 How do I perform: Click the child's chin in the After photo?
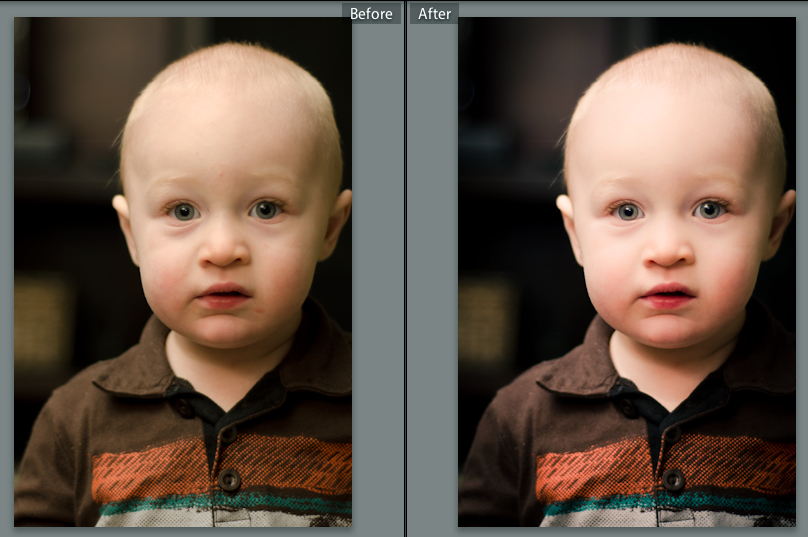pyautogui.click(x=667, y=328)
